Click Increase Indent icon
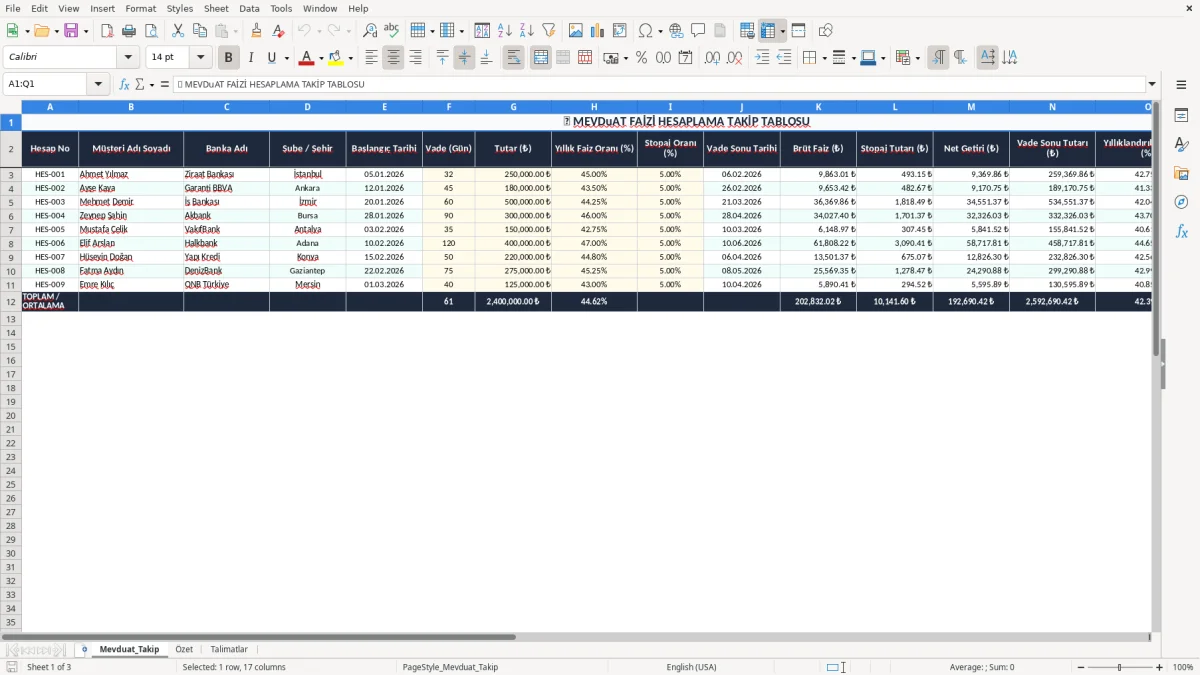This screenshot has width=1200, height=675. 762,58
